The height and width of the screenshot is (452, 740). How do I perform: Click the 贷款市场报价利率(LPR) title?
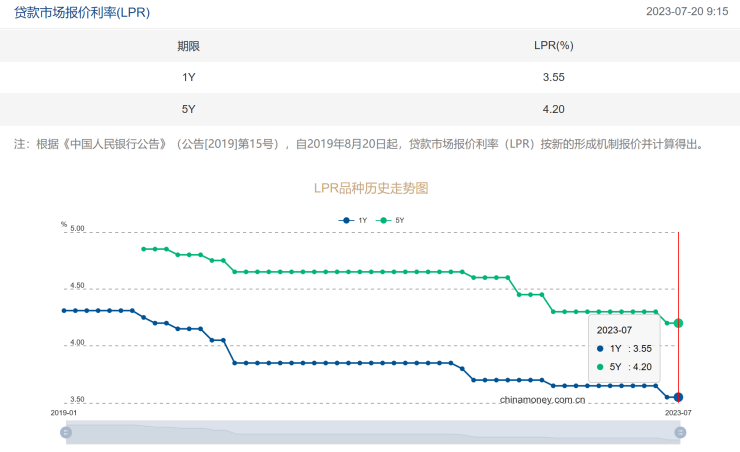coord(82,12)
